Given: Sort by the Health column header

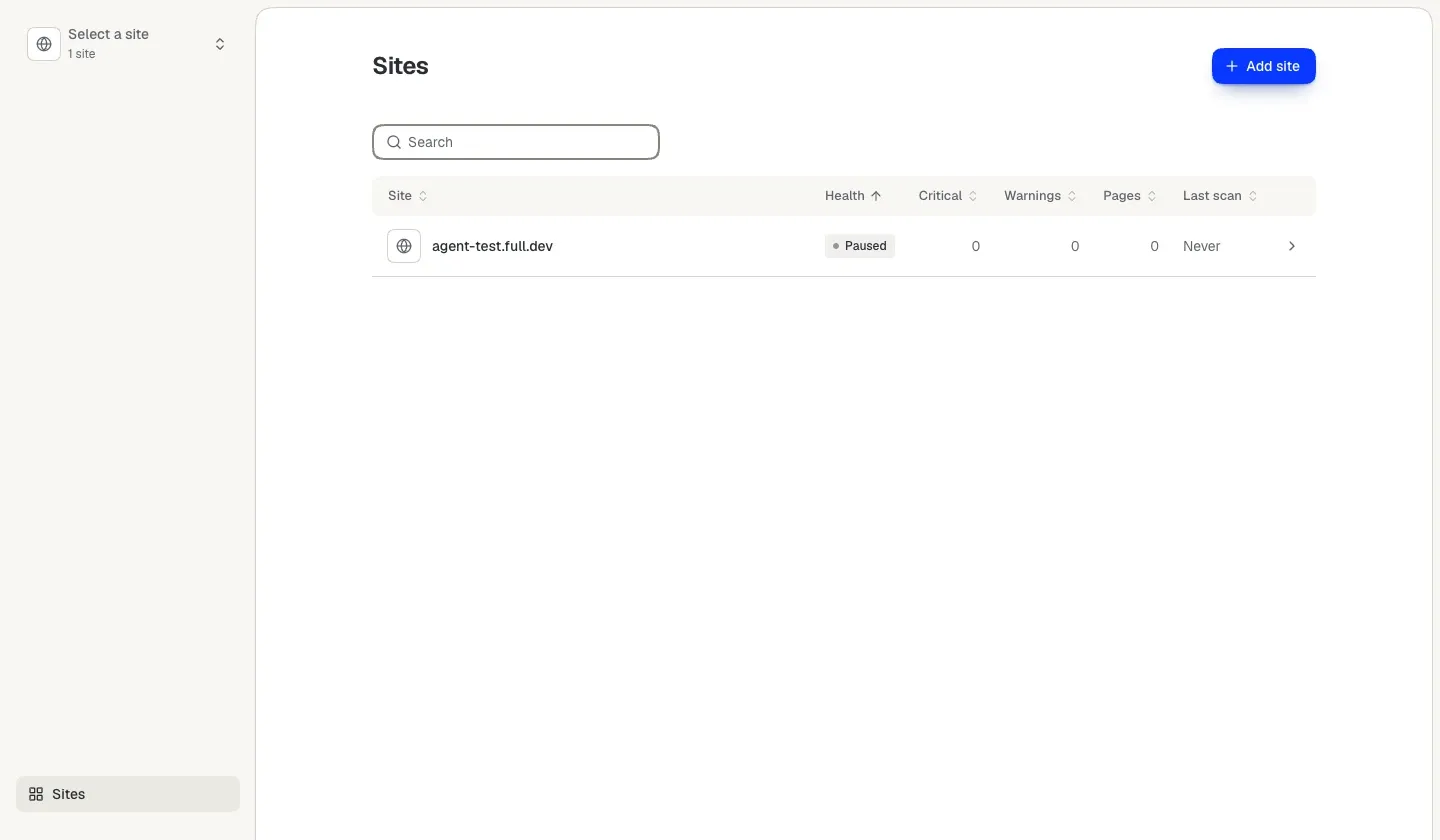Looking at the screenshot, I should 854,196.
